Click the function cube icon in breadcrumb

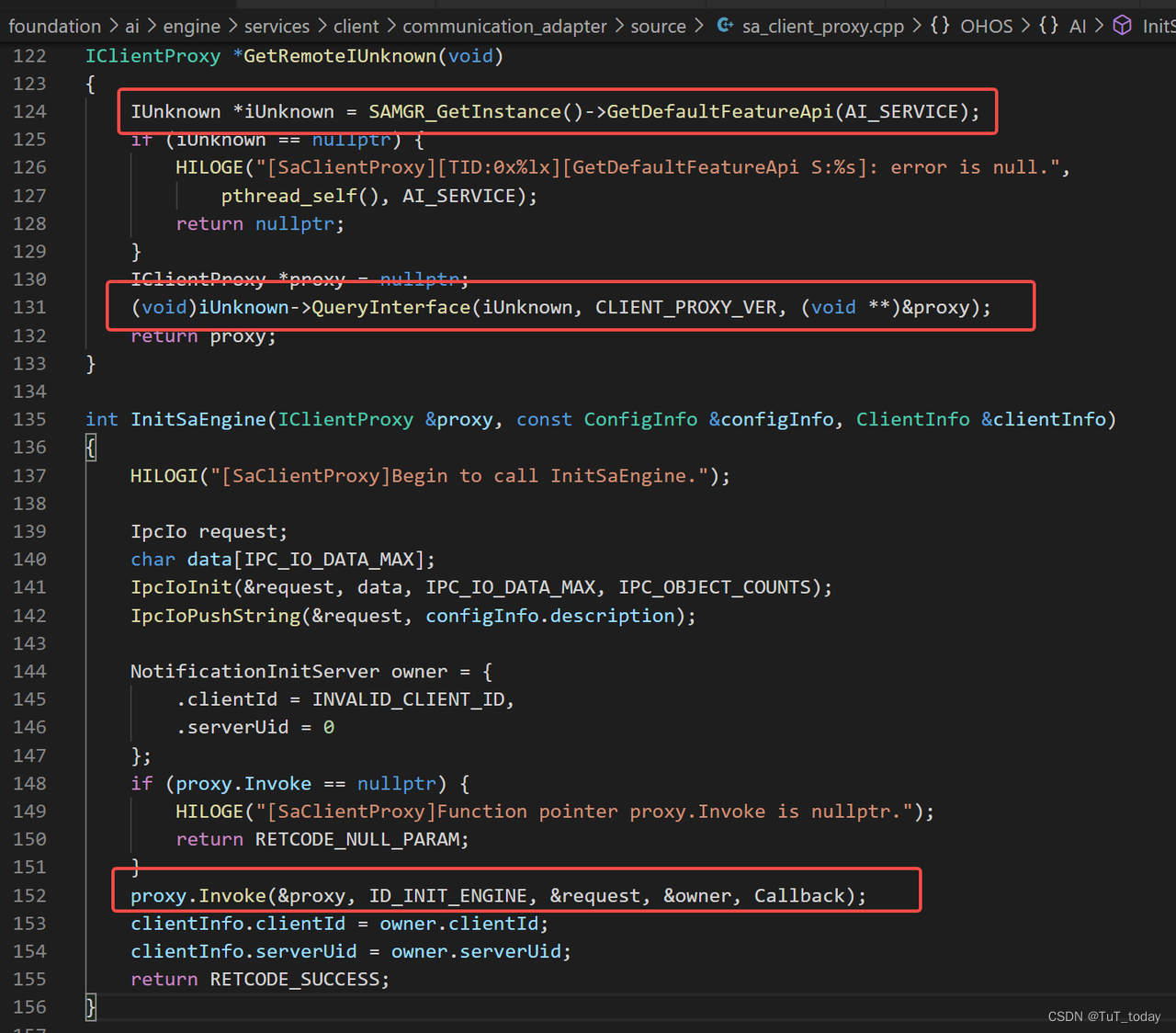[1122, 26]
